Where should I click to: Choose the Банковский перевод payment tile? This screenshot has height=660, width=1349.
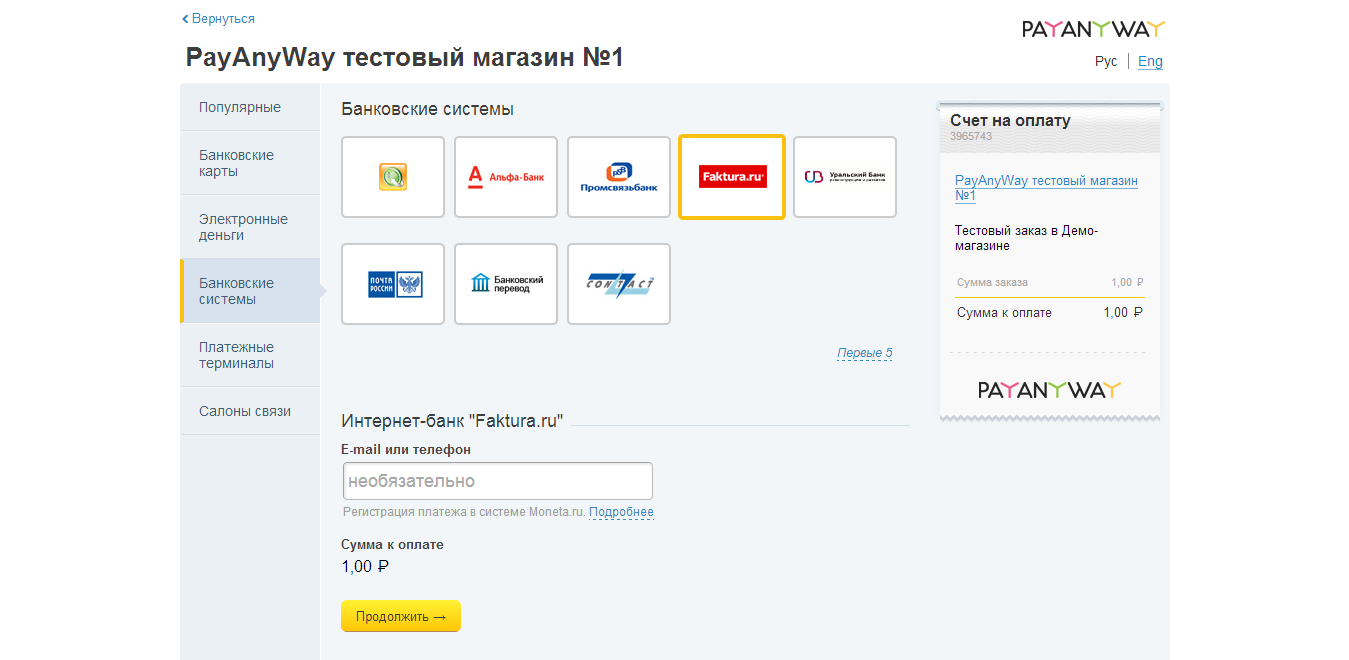506,284
